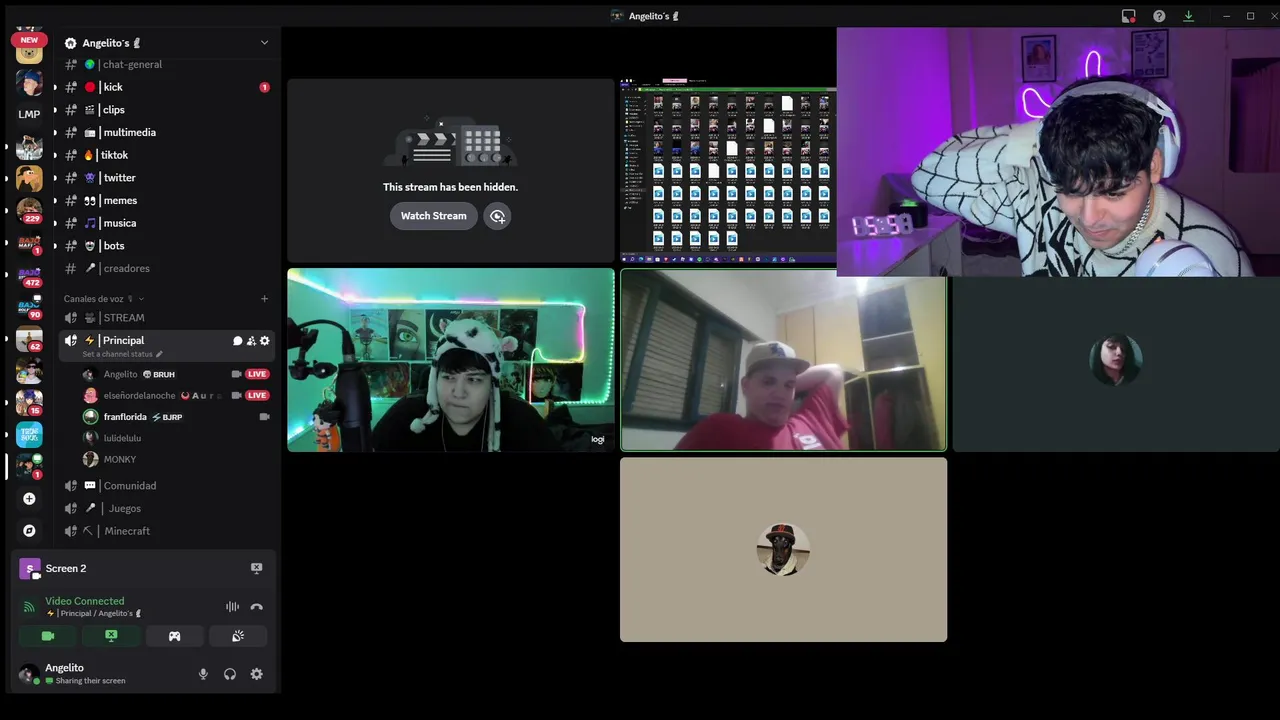Open the Discover servers compass icon
Screen dimensions: 1280x720
pyautogui.click(x=29, y=530)
